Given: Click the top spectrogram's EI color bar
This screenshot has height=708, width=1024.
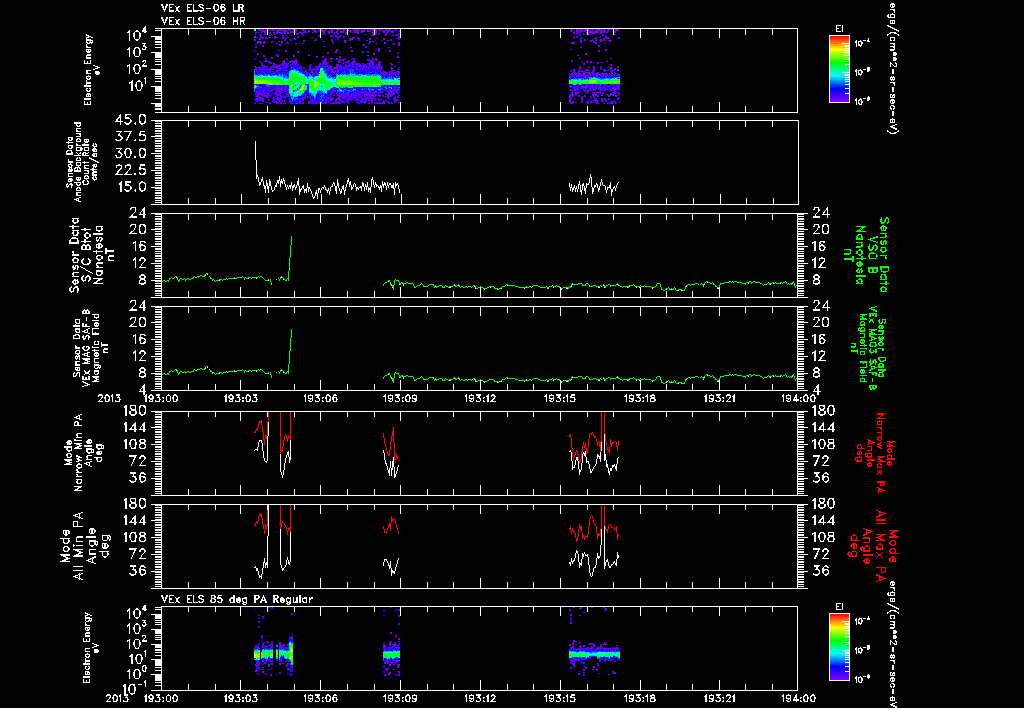Looking at the screenshot, I should 839,69.
